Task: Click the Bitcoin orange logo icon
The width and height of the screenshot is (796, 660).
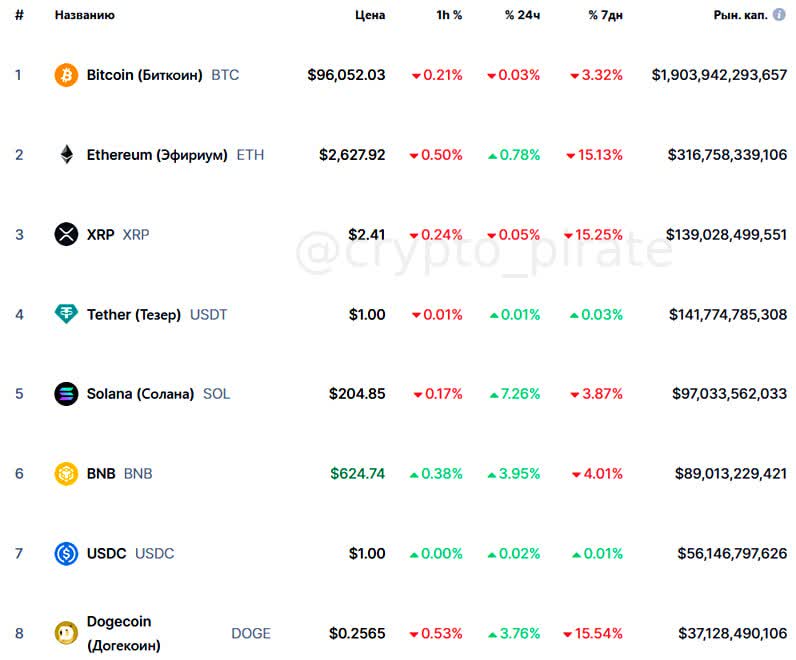Action: 66,75
